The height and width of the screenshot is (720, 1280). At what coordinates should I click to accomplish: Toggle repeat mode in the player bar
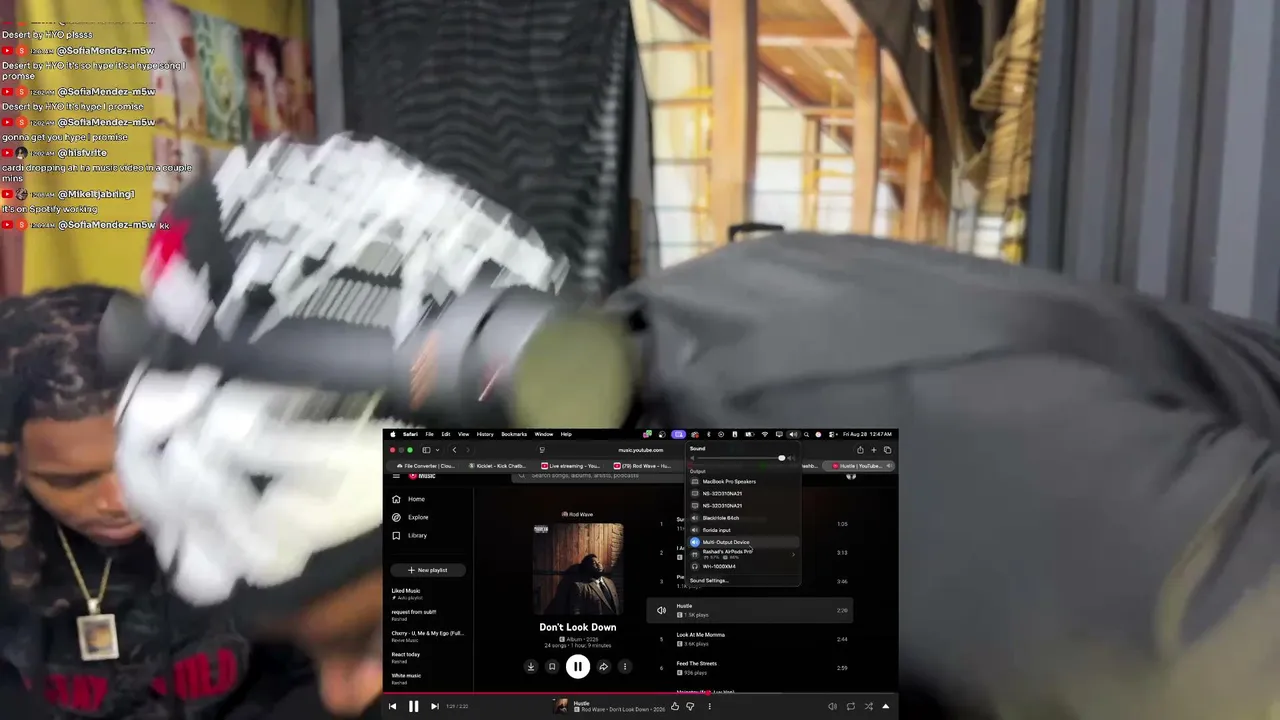[851, 706]
